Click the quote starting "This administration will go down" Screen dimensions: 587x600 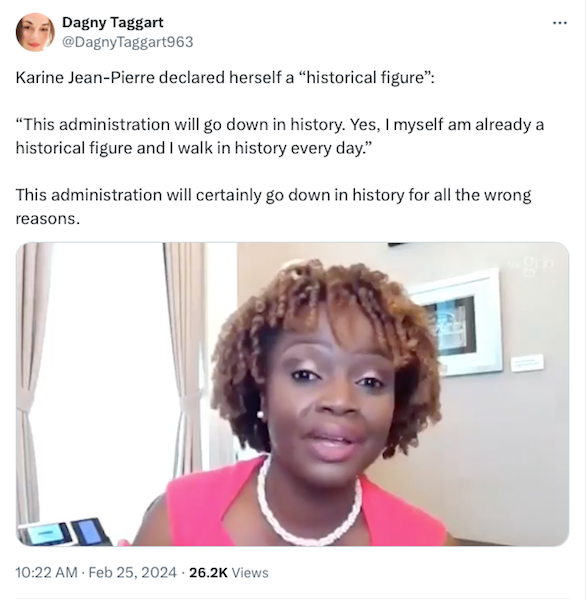click(x=280, y=136)
